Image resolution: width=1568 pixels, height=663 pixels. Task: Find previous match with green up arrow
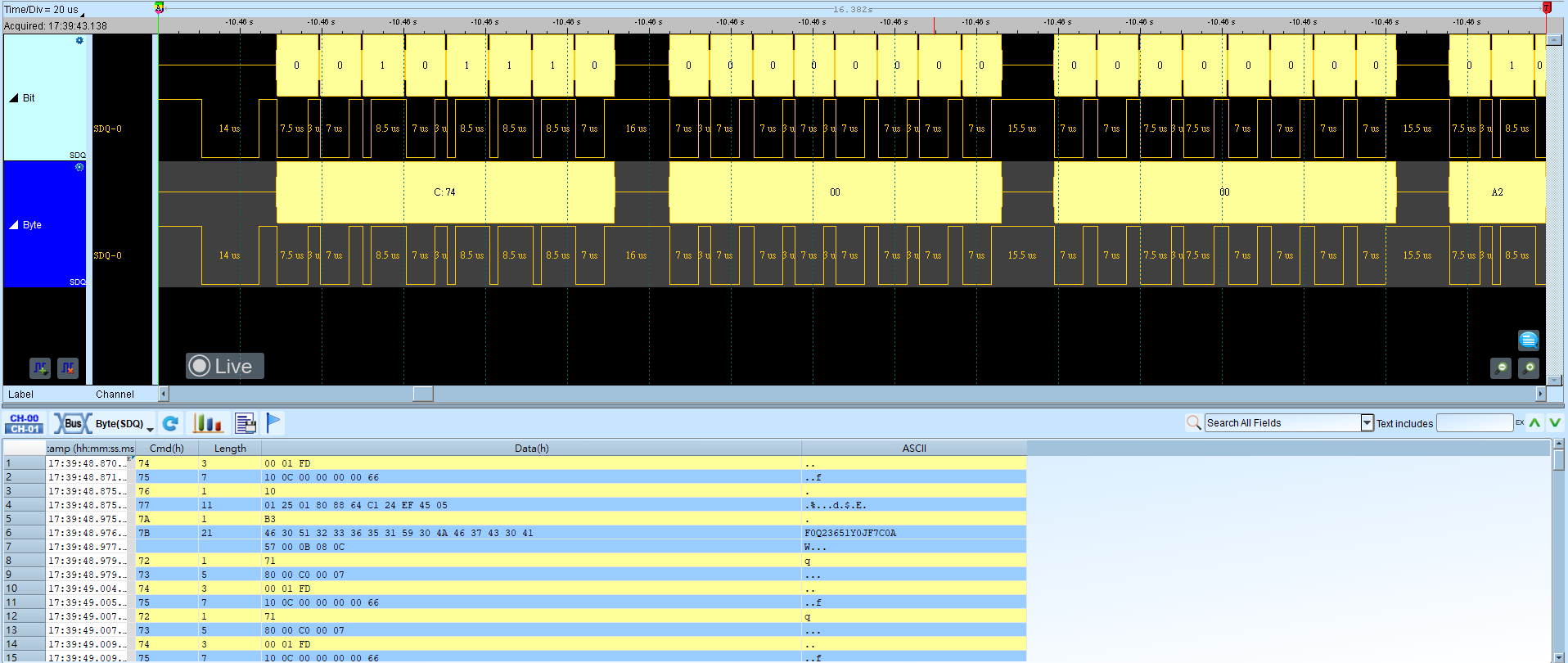tap(1534, 422)
